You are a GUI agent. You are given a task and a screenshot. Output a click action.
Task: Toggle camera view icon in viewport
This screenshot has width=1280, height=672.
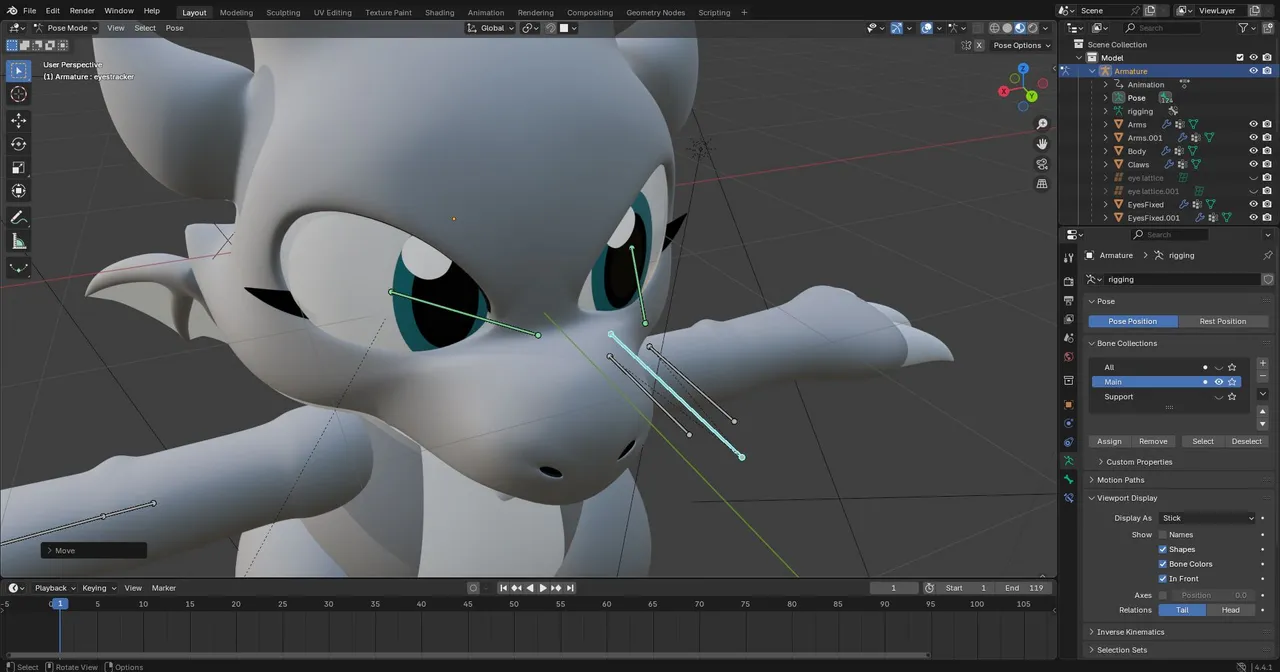[x=1042, y=164]
